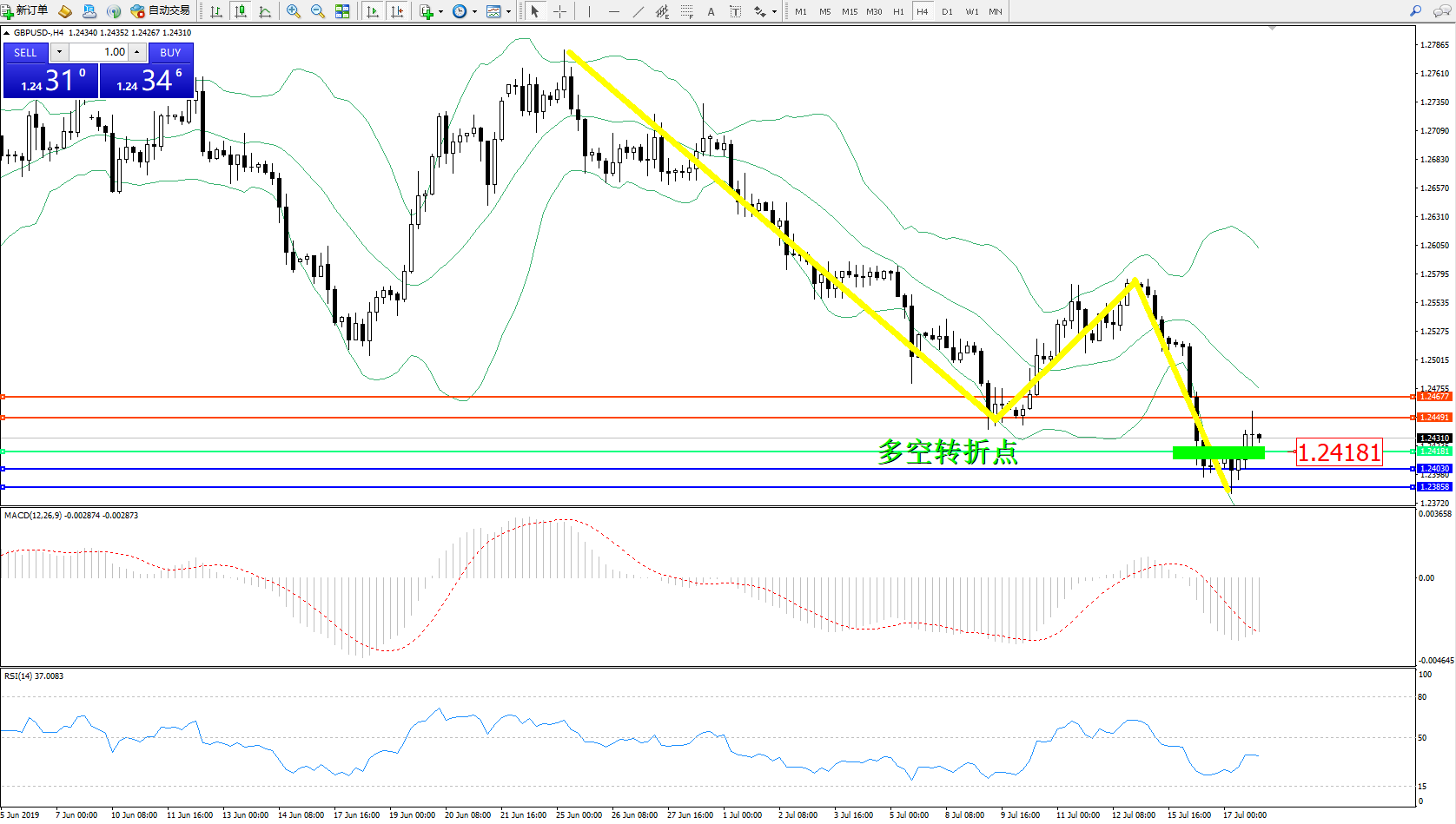
Task: Click the New Order (新订单) button
Action: click(x=24, y=11)
